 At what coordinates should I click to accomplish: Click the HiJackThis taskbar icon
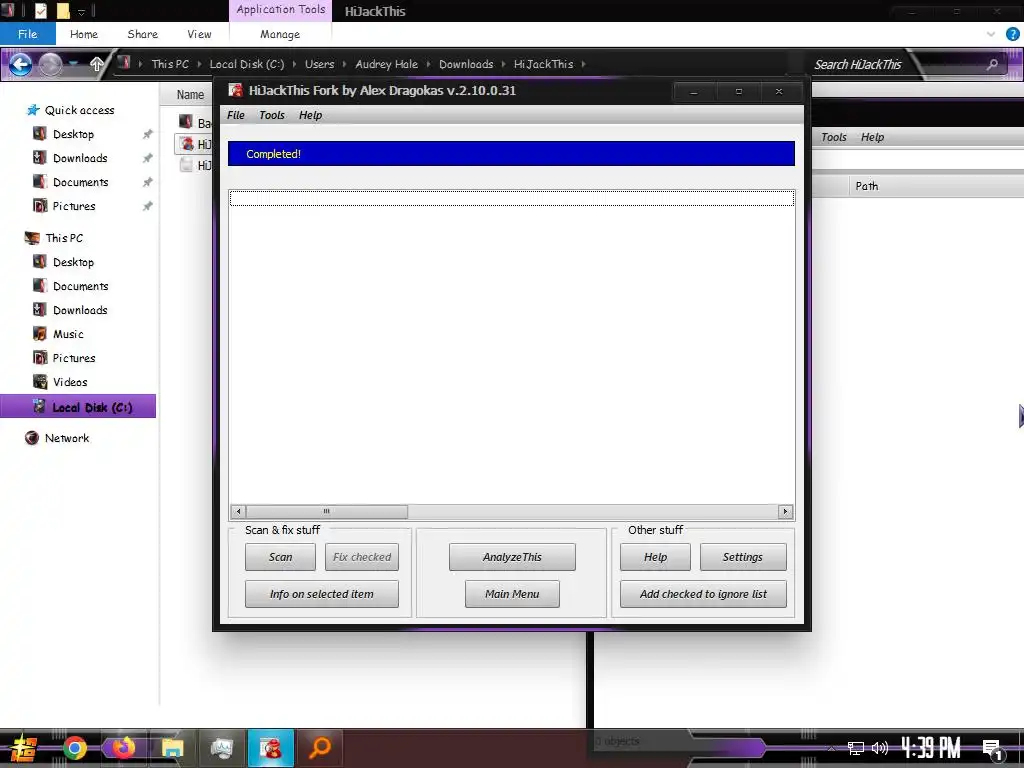[x=270, y=748]
